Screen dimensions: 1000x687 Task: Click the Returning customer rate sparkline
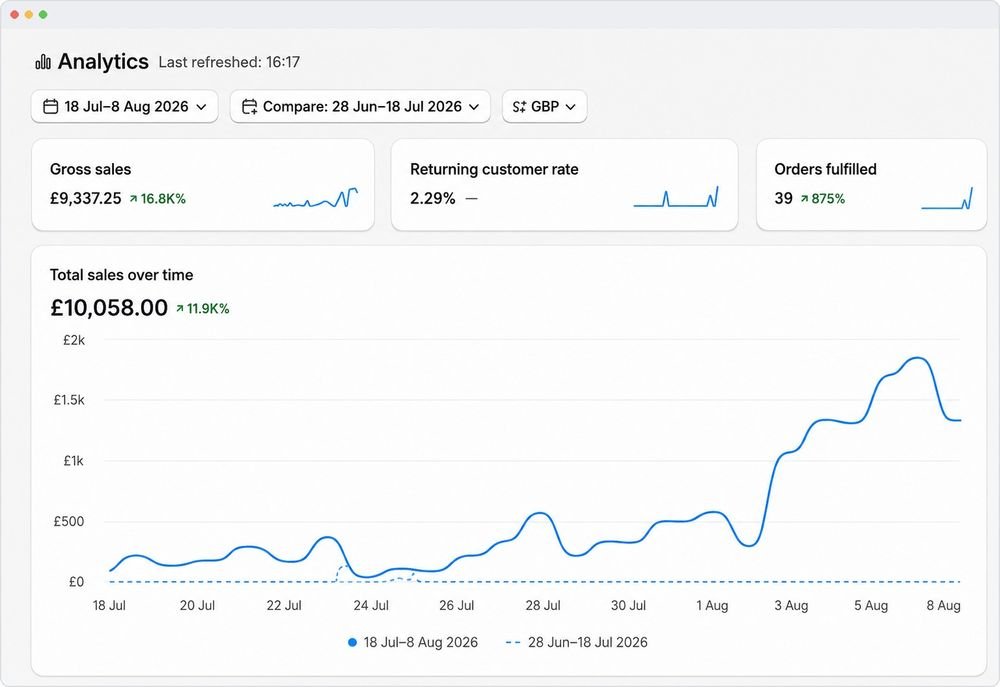(676, 197)
